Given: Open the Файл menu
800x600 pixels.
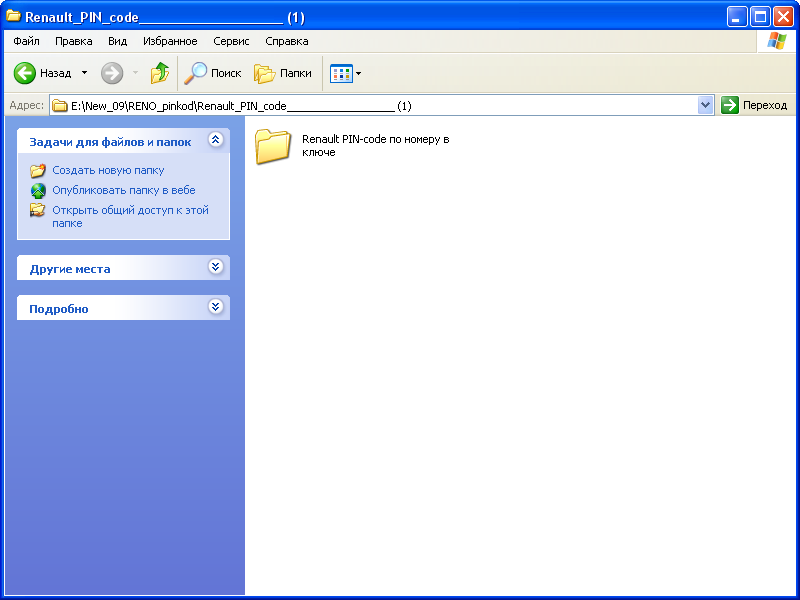Looking at the screenshot, I should point(27,41).
